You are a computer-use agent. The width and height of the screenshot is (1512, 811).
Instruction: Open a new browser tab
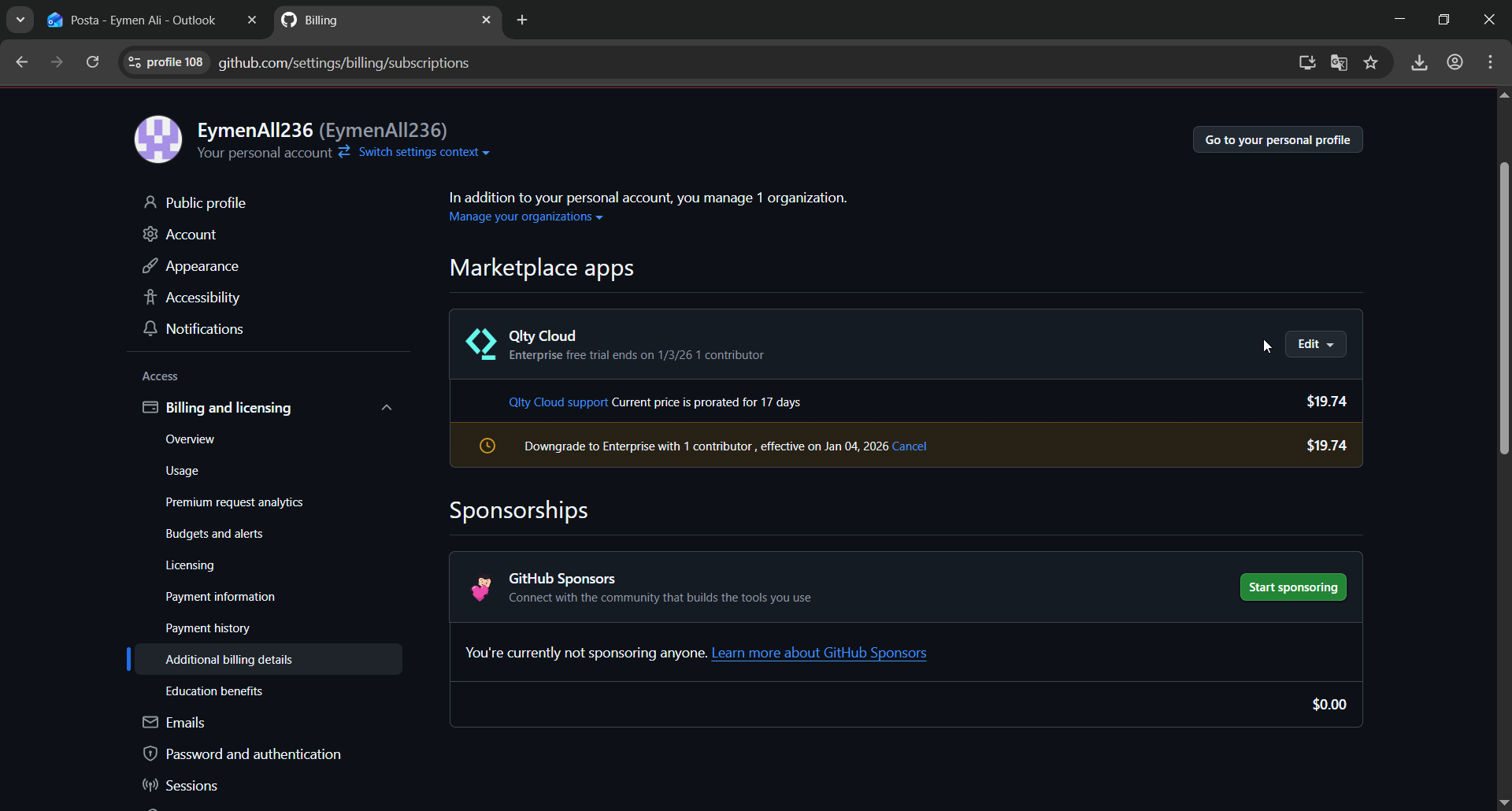click(x=522, y=20)
